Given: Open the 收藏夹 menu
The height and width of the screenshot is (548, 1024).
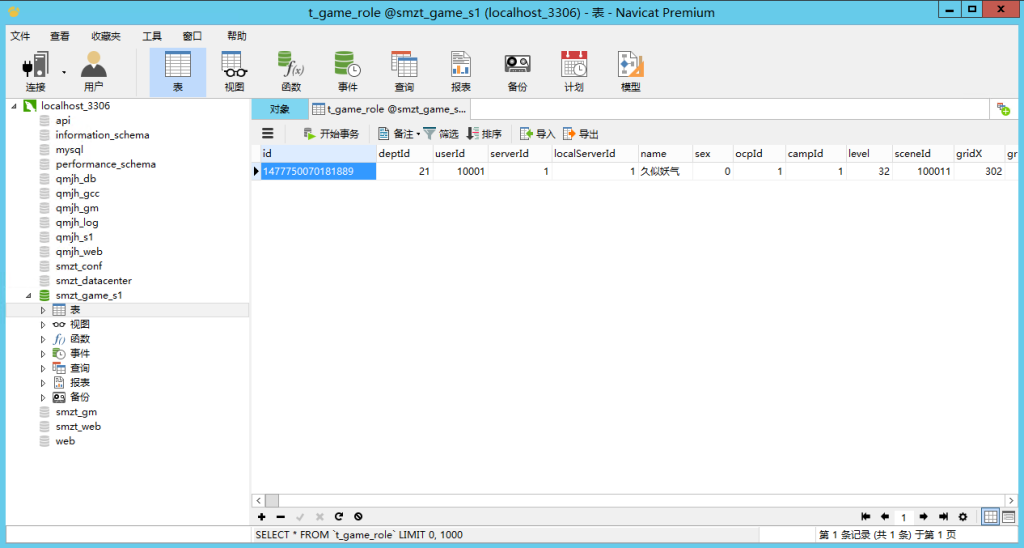Looking at the screenshot, I should pyautogui.click(x=106, y=36).
